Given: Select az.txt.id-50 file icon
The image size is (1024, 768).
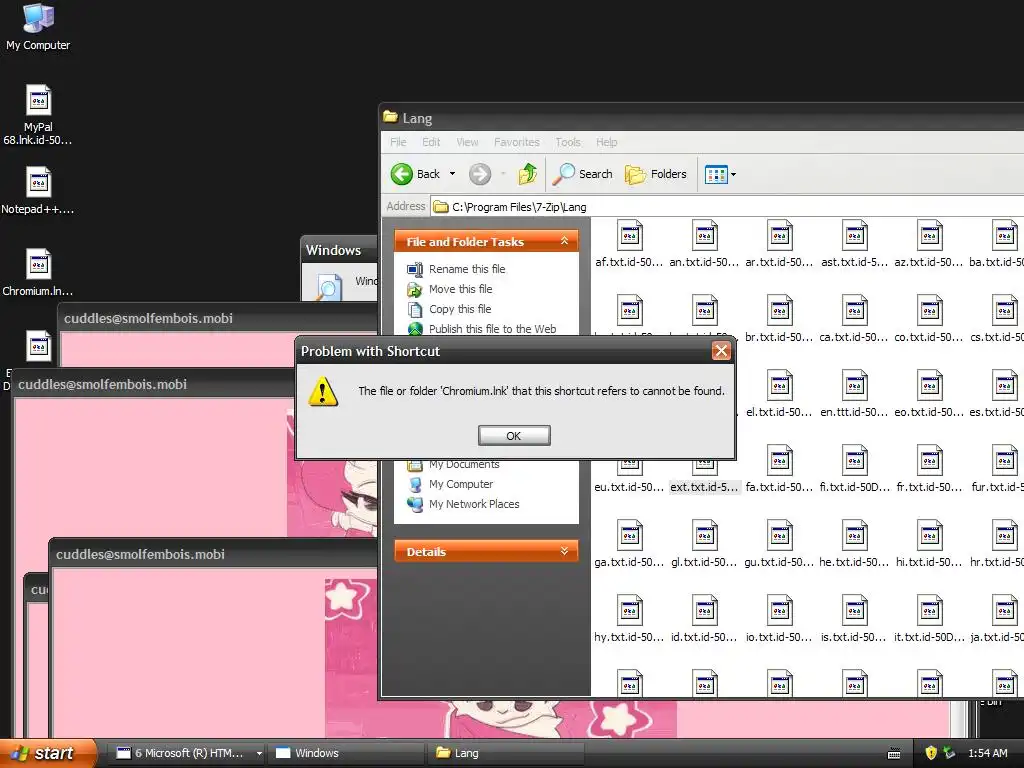Looking at the screenshot, I should 930,236.
